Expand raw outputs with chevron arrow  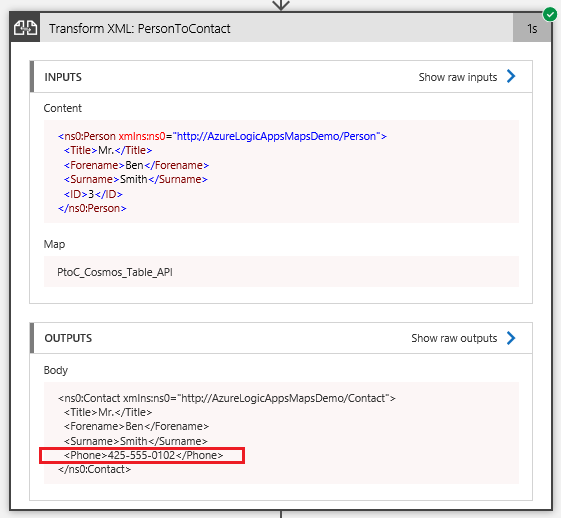click(x=511, y=338)
